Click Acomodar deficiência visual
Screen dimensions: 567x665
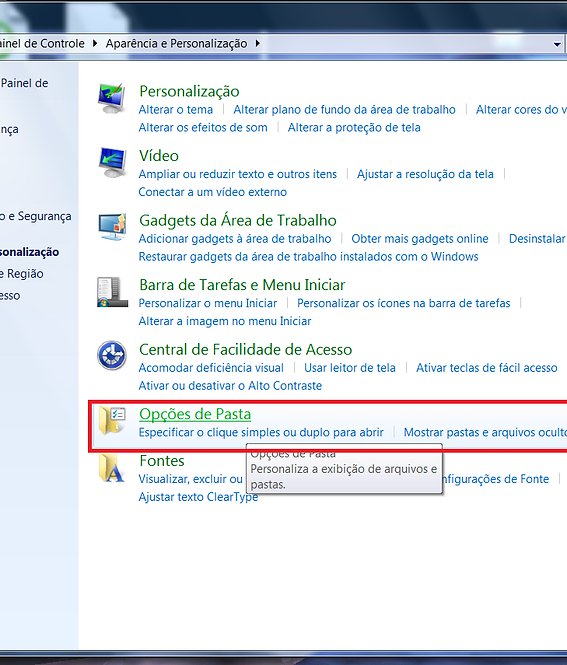[x=211, y=367]
